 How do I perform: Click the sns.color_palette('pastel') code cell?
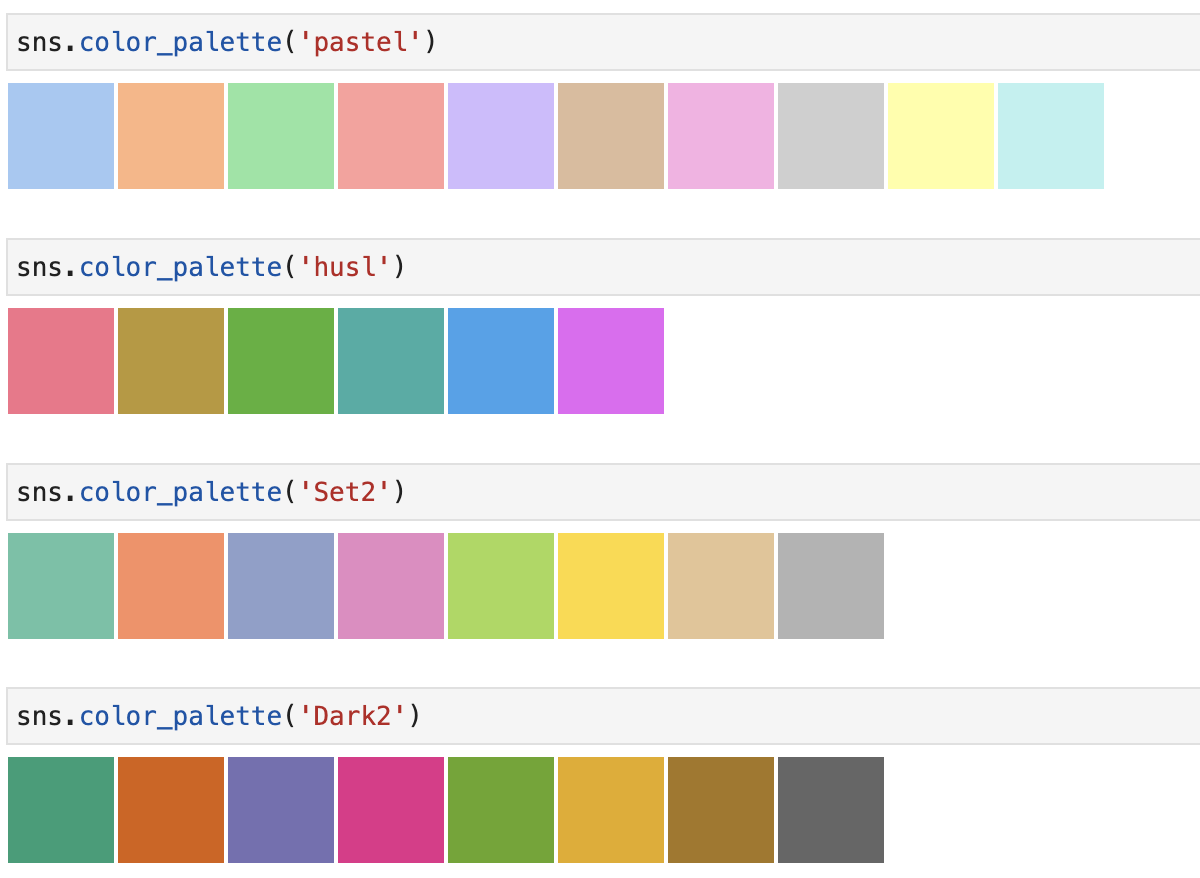[x=600, y=43]
